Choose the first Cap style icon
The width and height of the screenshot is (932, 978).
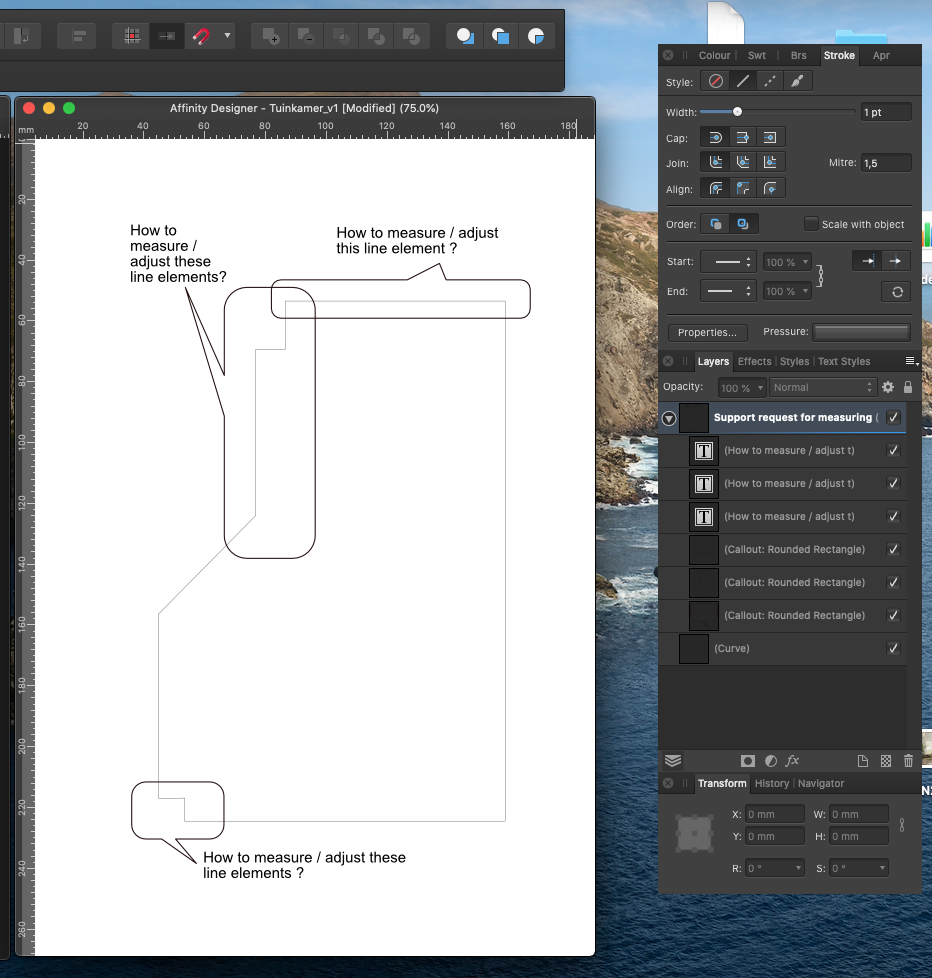click(x=716, y=137)
